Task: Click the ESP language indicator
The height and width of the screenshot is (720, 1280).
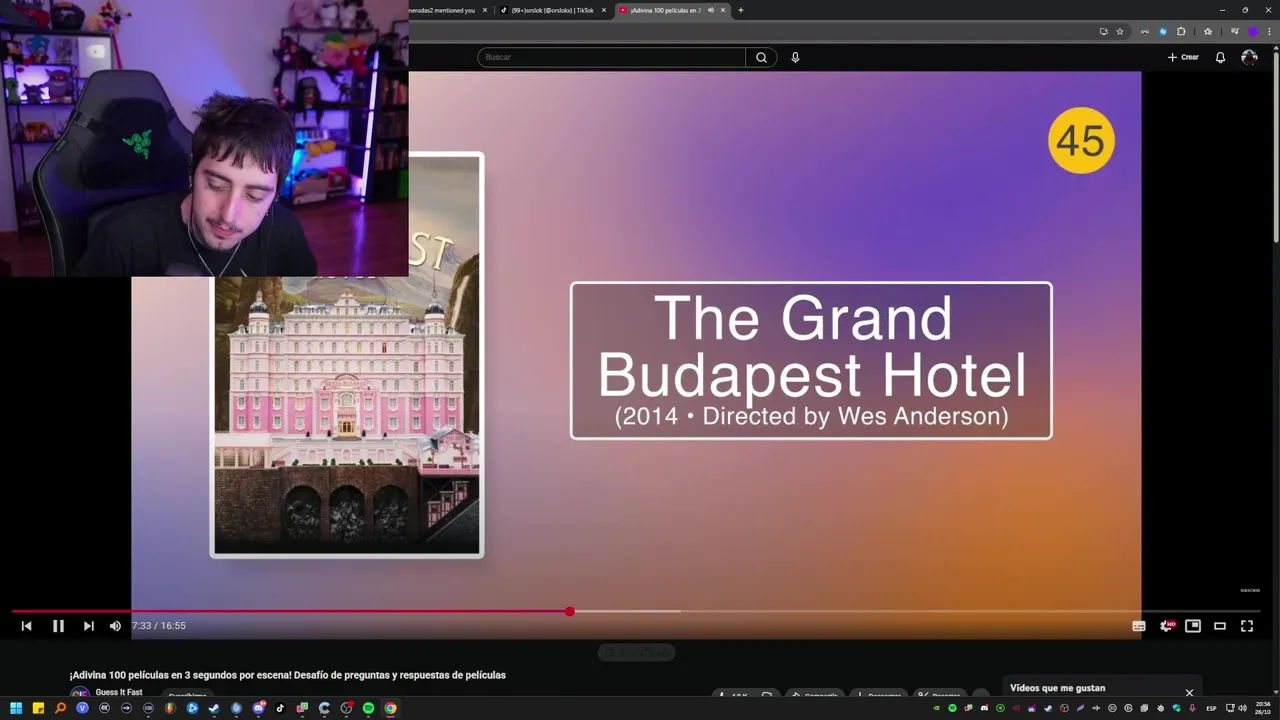Action: tap(1211, 708)
